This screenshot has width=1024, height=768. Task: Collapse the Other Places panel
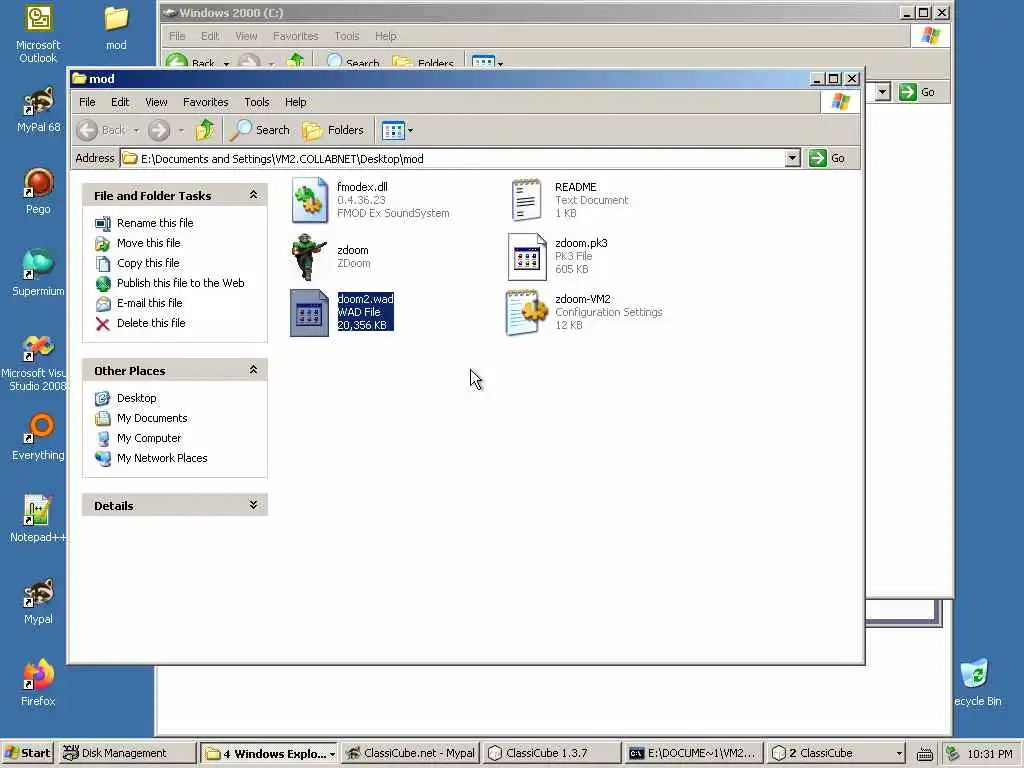click(x=253, y=370)
